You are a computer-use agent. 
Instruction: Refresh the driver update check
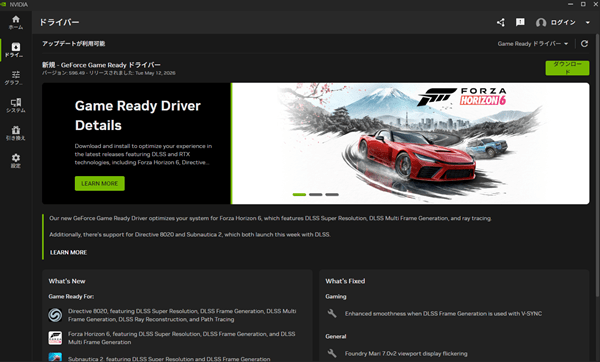[x=584, y=44]
